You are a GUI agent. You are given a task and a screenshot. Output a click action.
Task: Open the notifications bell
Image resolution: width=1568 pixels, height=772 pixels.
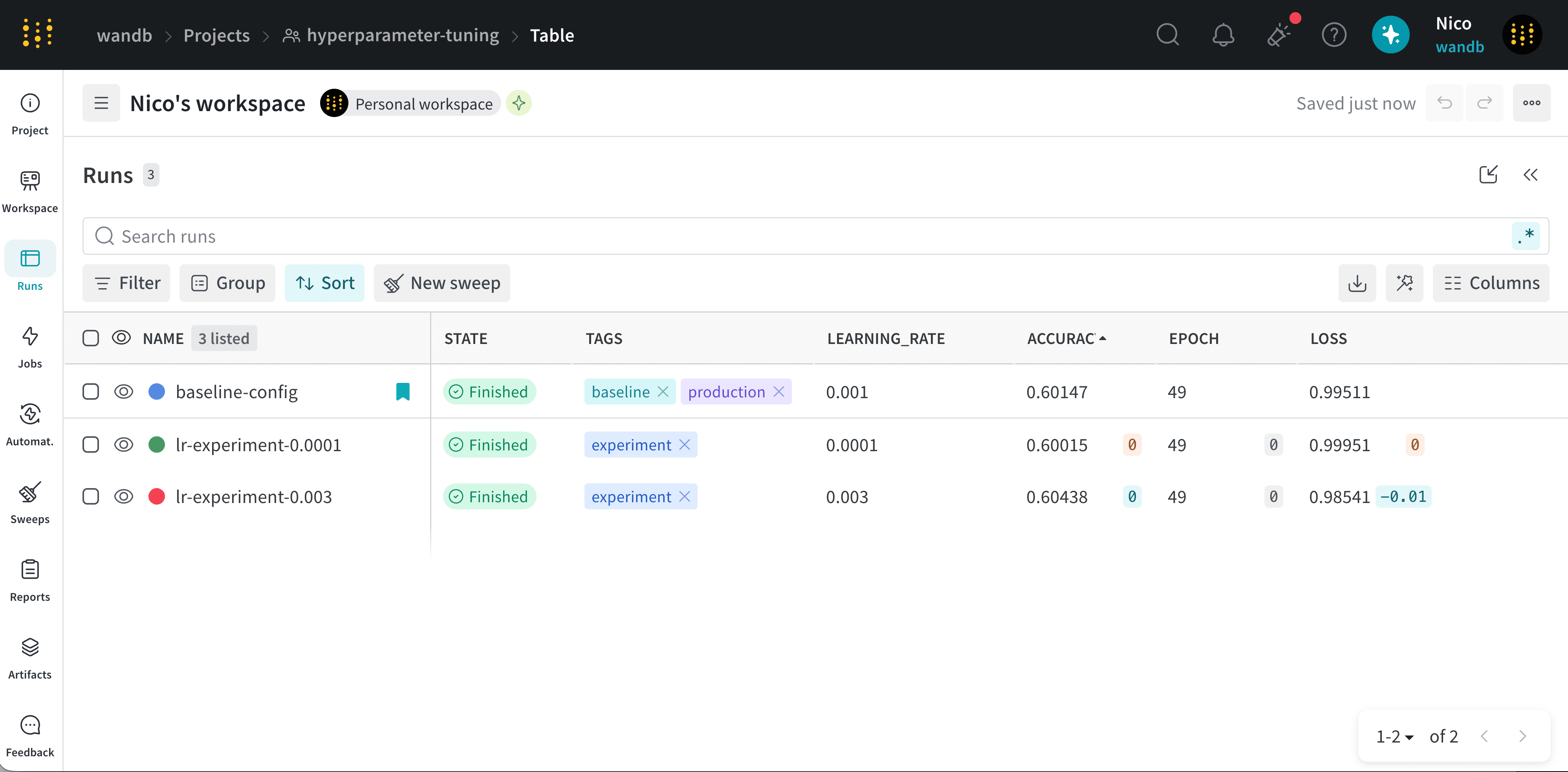coord(1223,35)
